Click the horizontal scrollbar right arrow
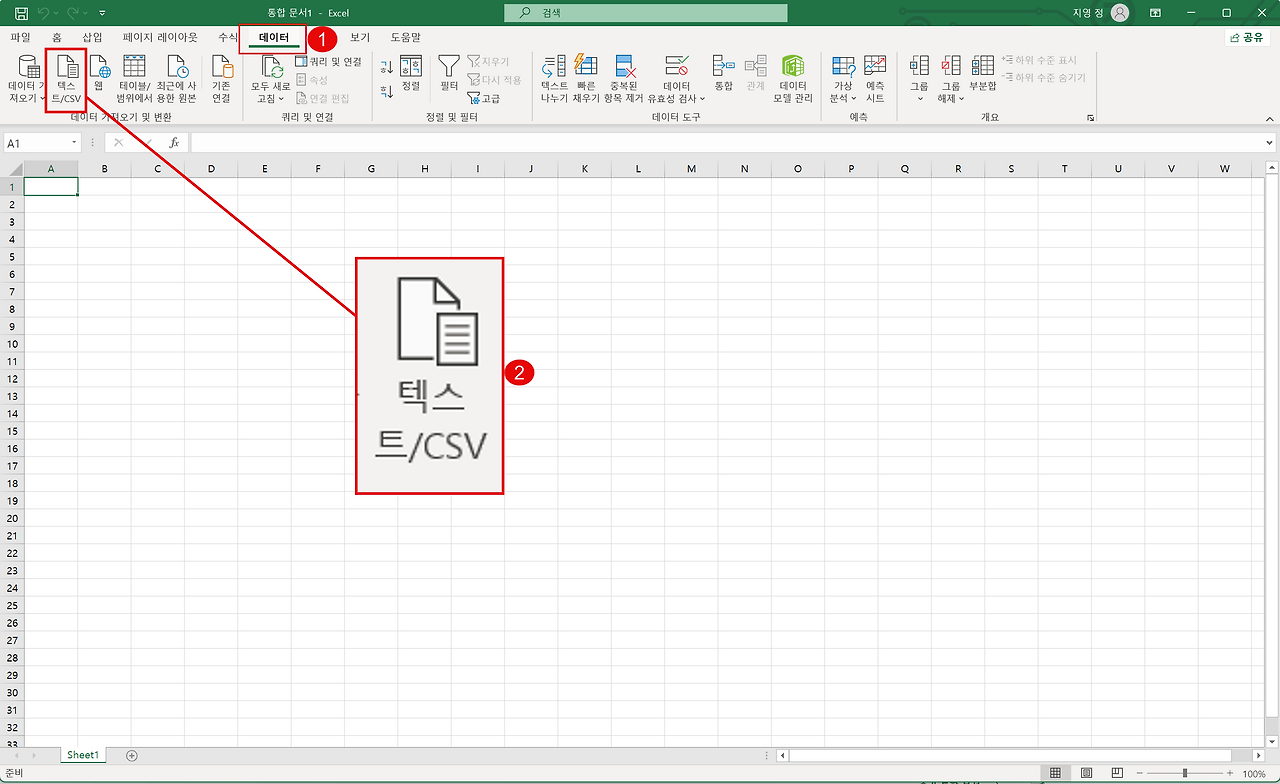This screenshot has height=784, width=1280. [1257, 755]
